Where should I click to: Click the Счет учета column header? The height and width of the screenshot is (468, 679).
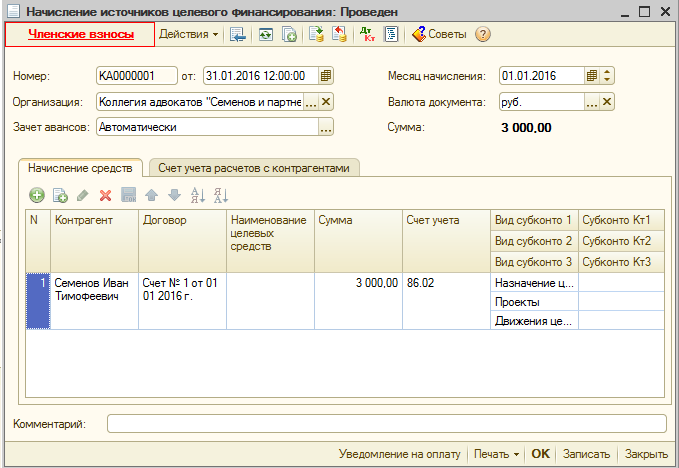446,241
